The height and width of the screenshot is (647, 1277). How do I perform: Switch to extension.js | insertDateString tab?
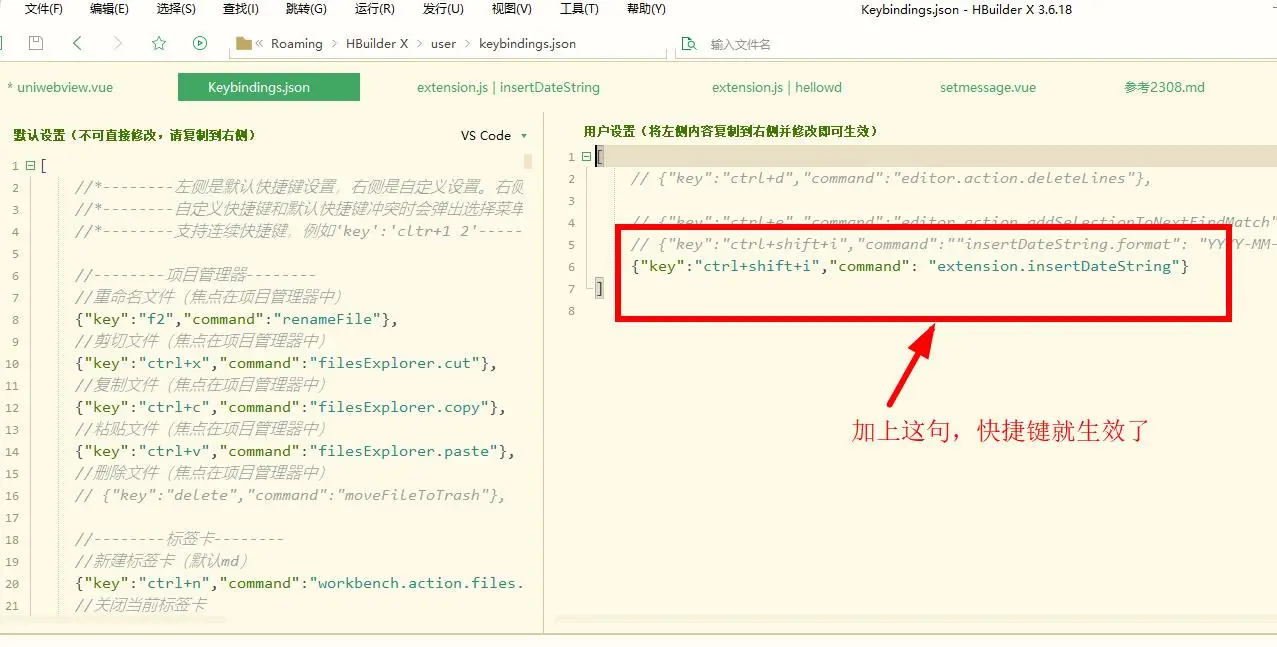tap(508, 87)
